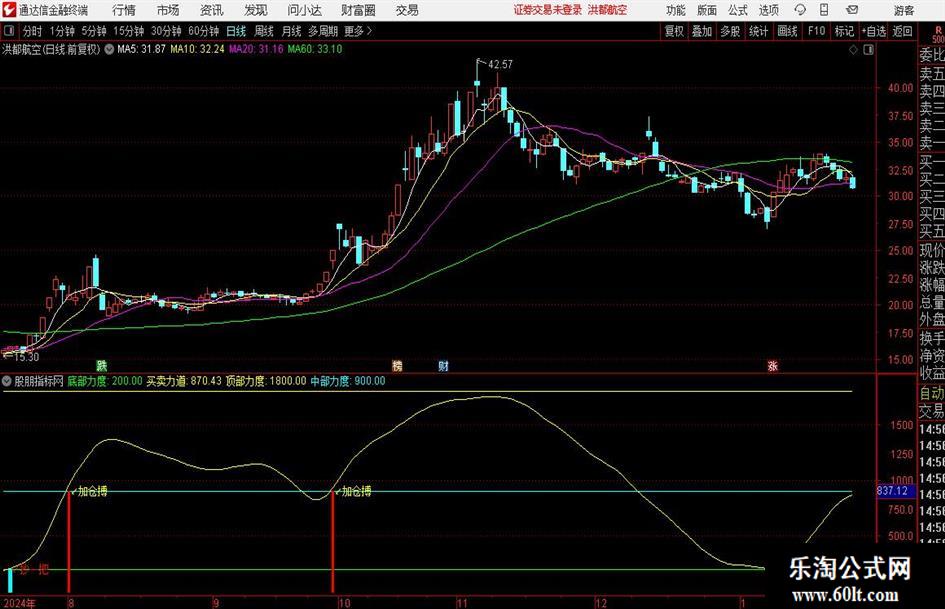Click the diamond icon above price axis

(x=853, y=50)
